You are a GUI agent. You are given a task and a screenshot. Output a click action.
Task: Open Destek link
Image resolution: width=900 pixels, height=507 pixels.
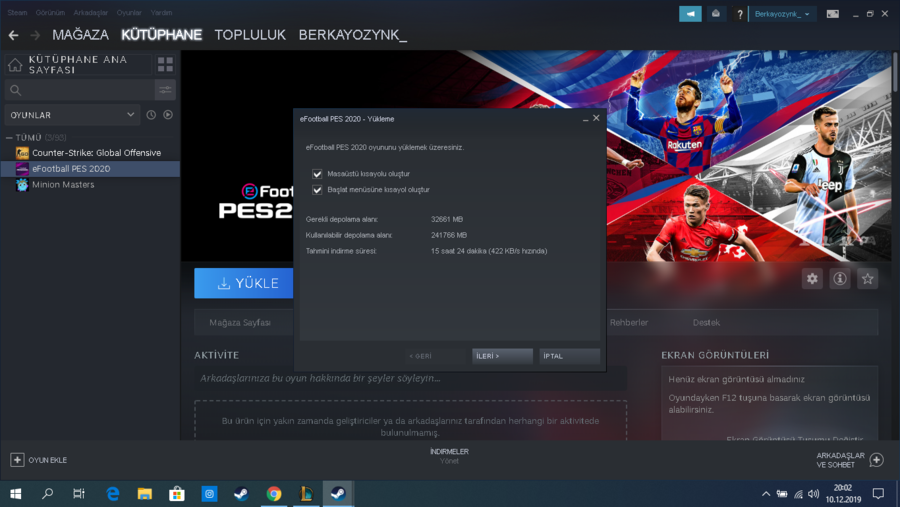coord(706,323)
